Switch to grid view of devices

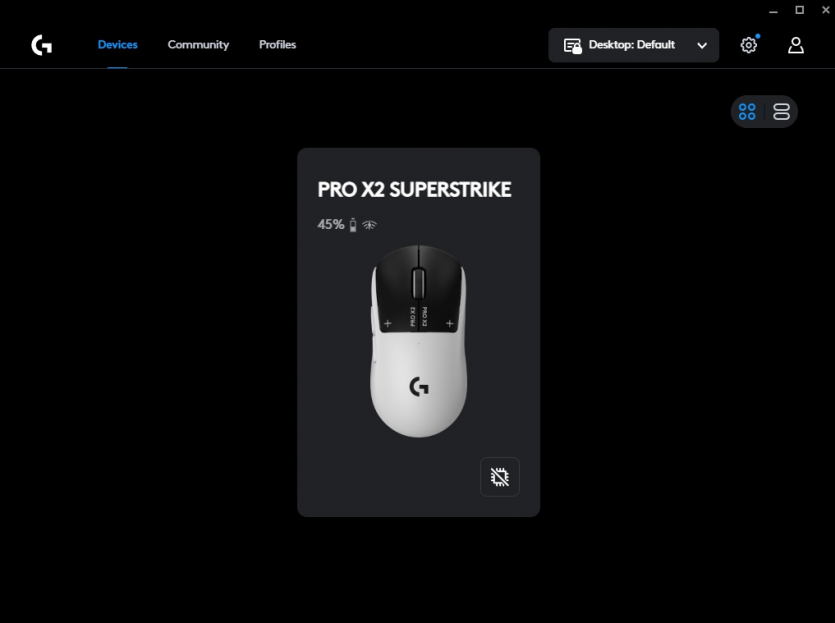tap(747, 112)
